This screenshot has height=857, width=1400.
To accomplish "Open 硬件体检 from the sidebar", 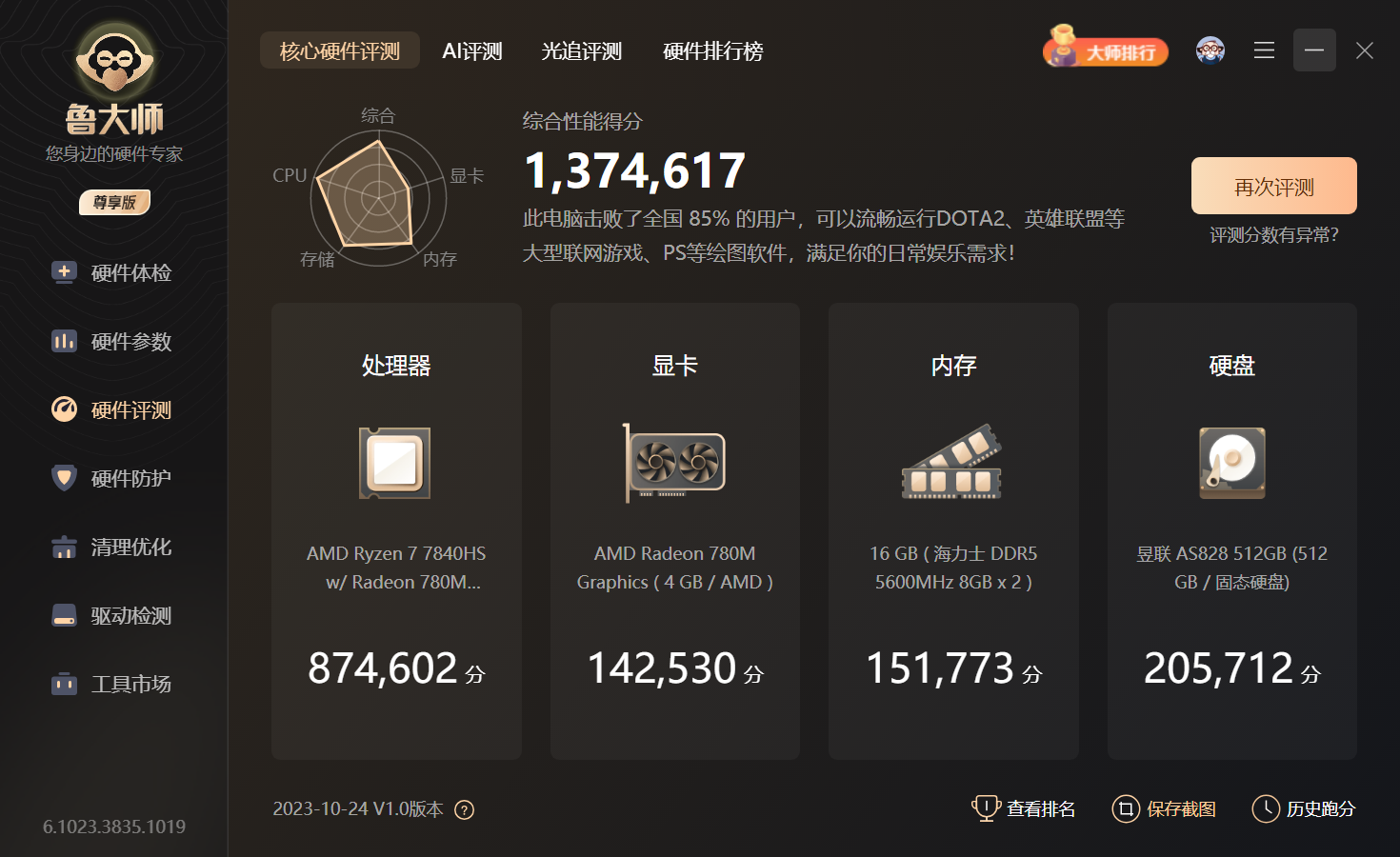I will [x=131, y=273].
